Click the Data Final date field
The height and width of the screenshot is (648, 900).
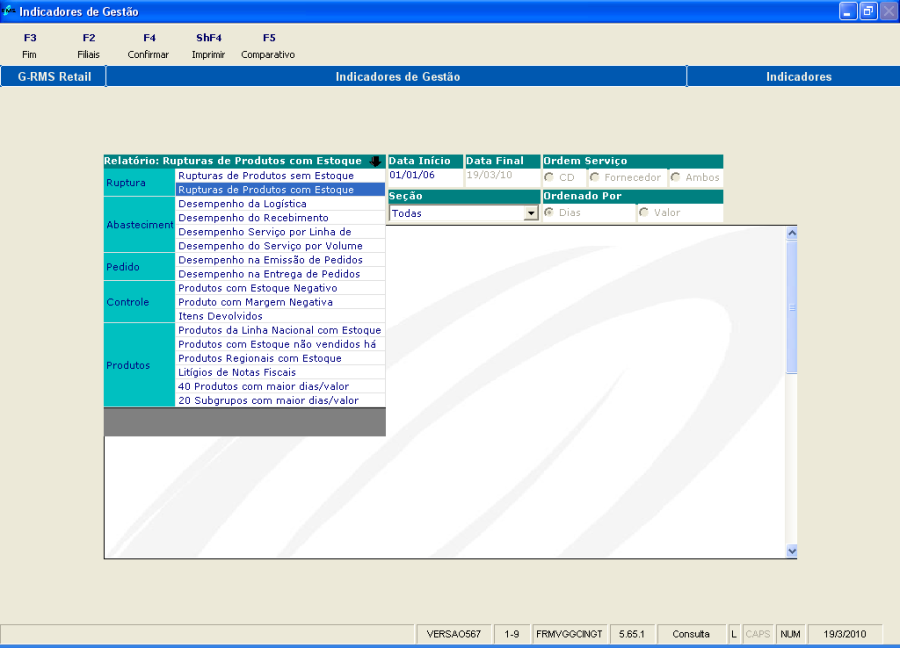coord(502,177)
